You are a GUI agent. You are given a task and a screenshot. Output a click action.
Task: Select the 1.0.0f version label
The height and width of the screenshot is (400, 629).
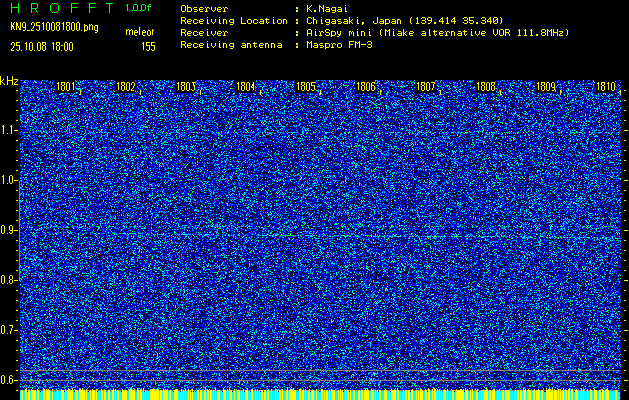coord(139,8)
